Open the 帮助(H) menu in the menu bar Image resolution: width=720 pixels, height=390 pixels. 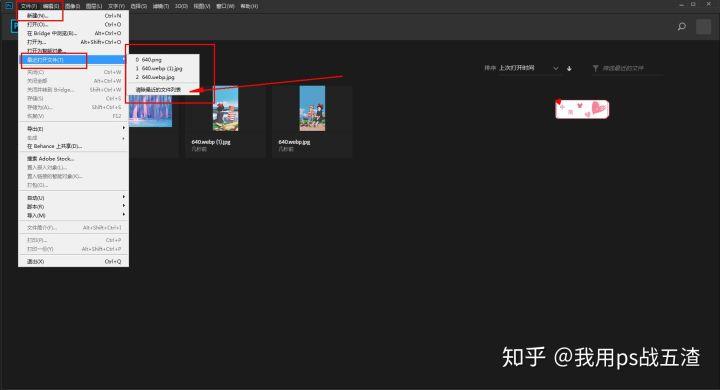[249, 6]
